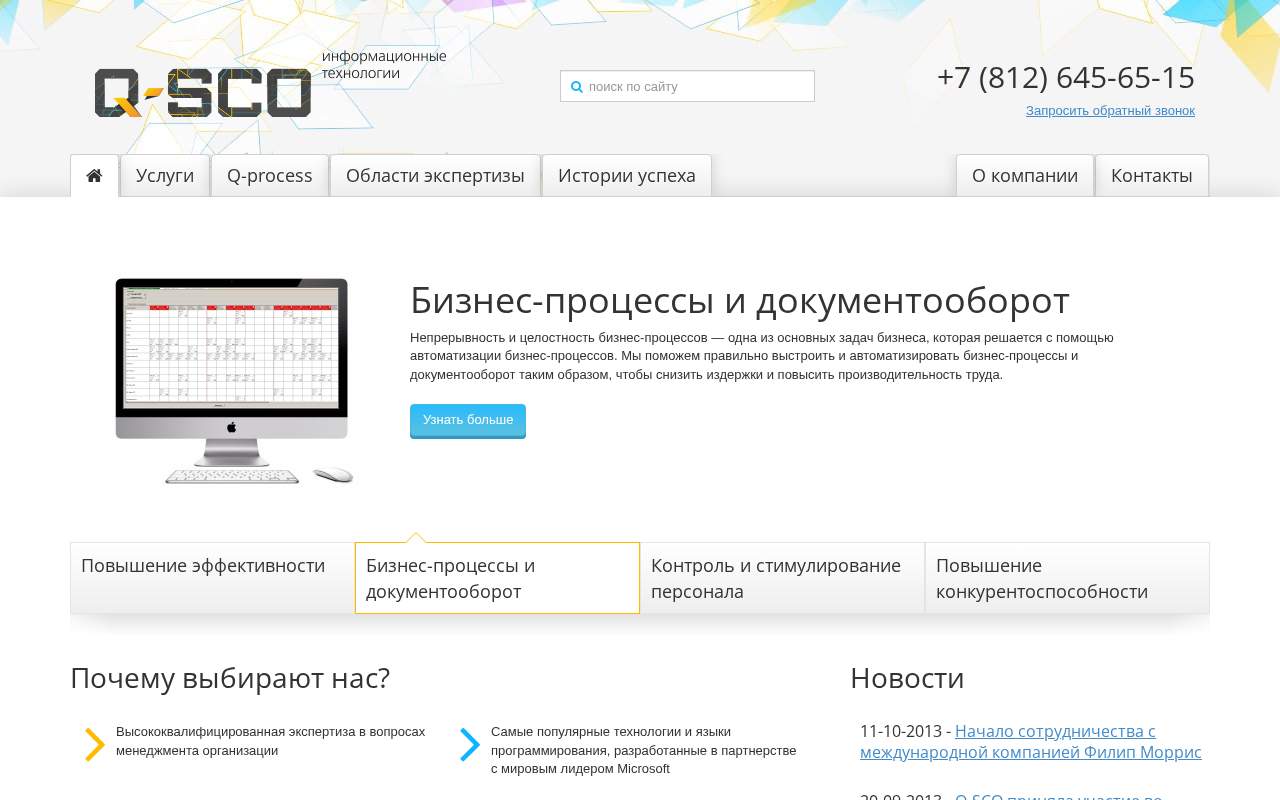
Task: Open the Контакты page
Action: click(x=1152, y=176)
